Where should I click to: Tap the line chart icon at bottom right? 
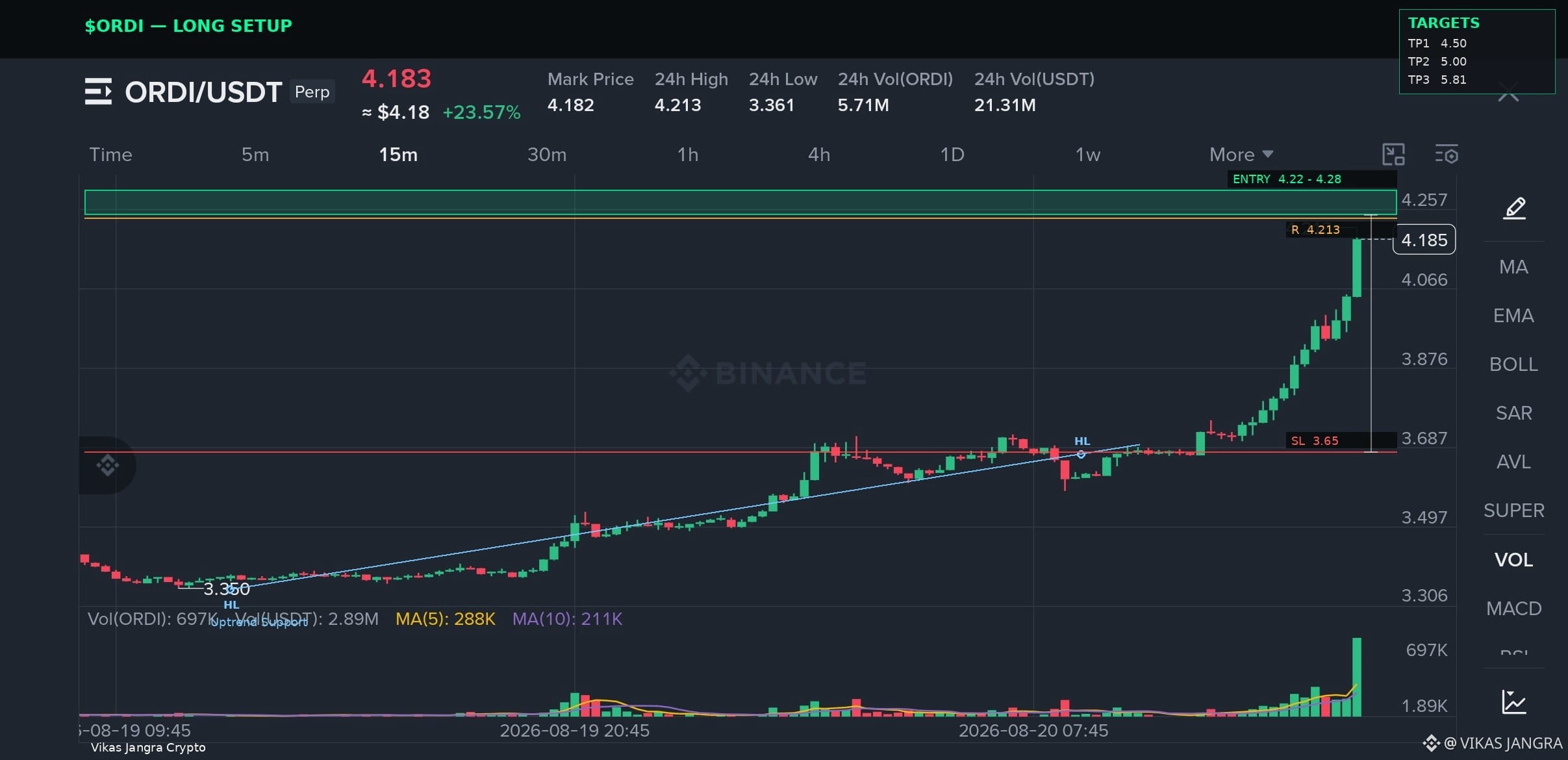pos(1514,702)
